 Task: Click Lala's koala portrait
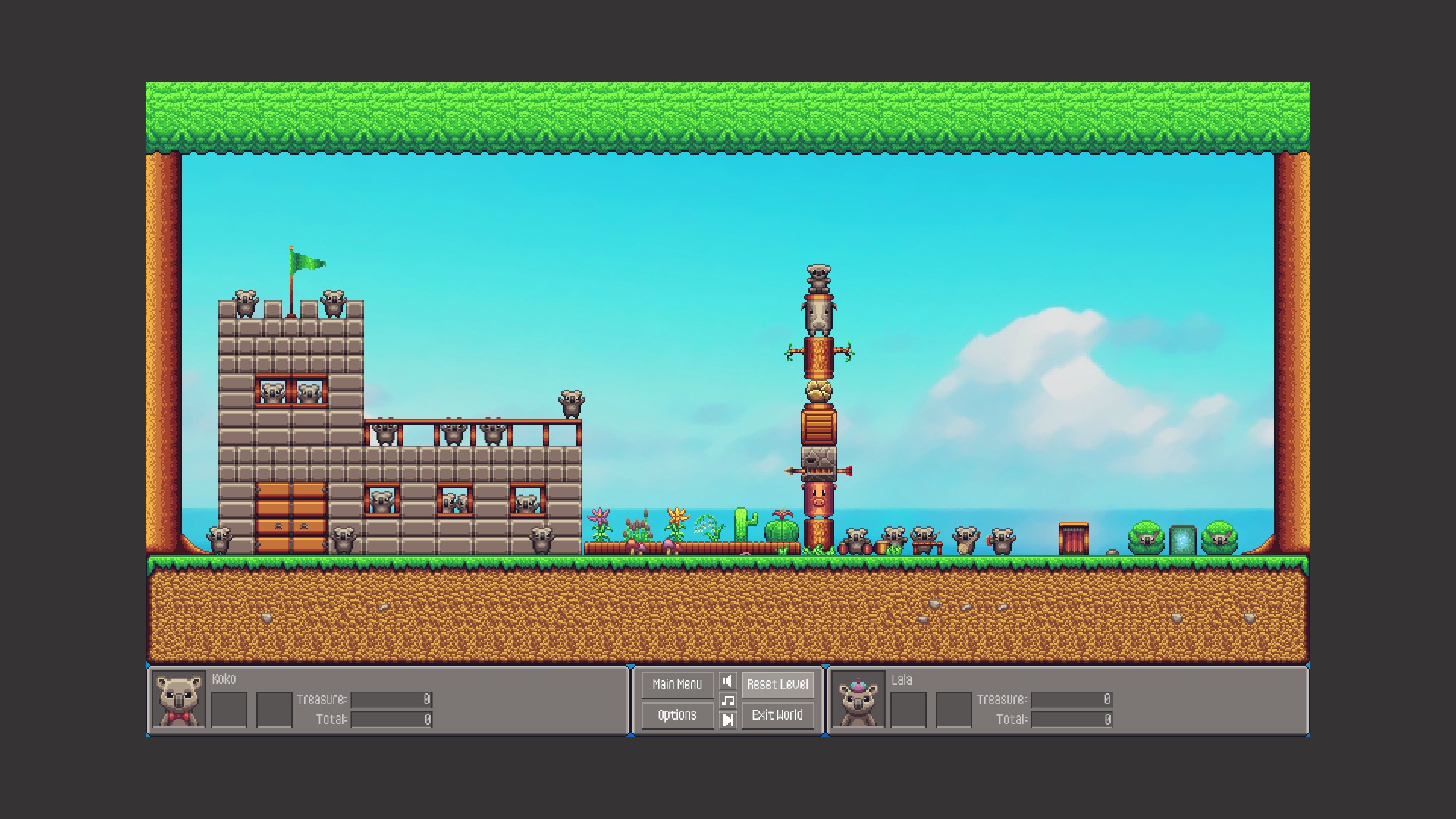[858, 701]
